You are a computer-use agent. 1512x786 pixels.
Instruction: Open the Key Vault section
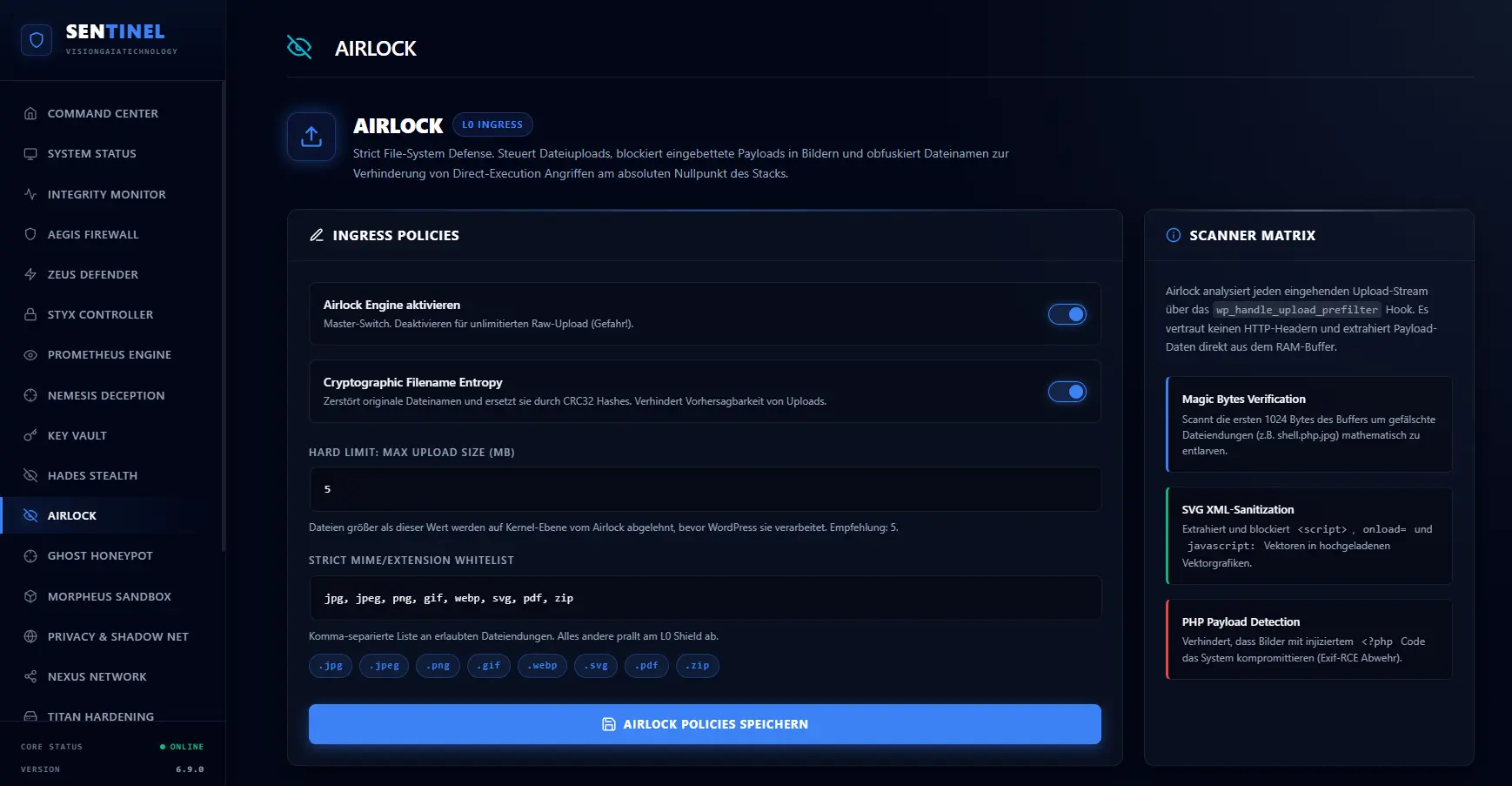(112, 435)
